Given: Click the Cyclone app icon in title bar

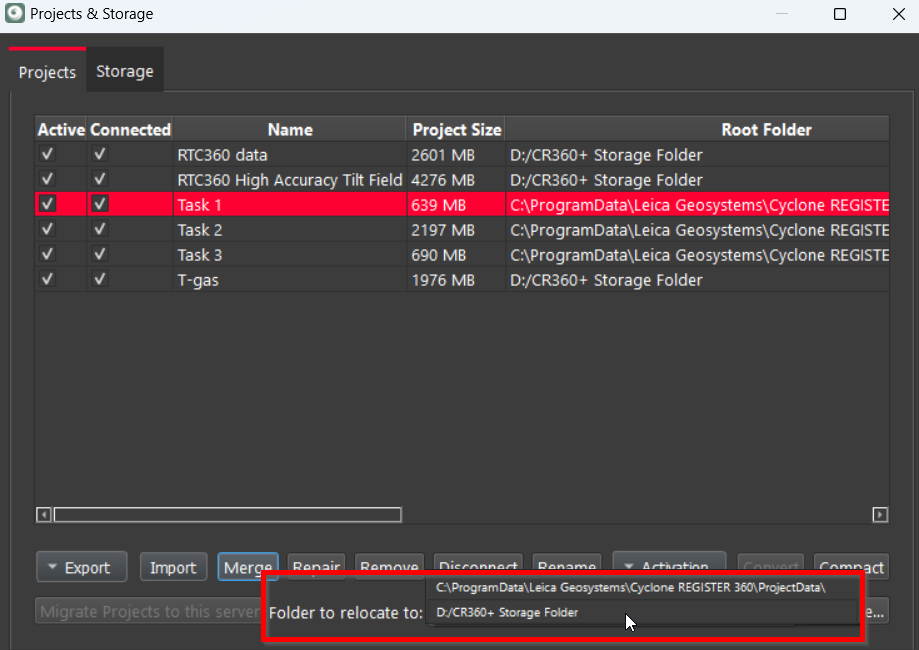Looking at the screenshot, I should pos(15,15).
